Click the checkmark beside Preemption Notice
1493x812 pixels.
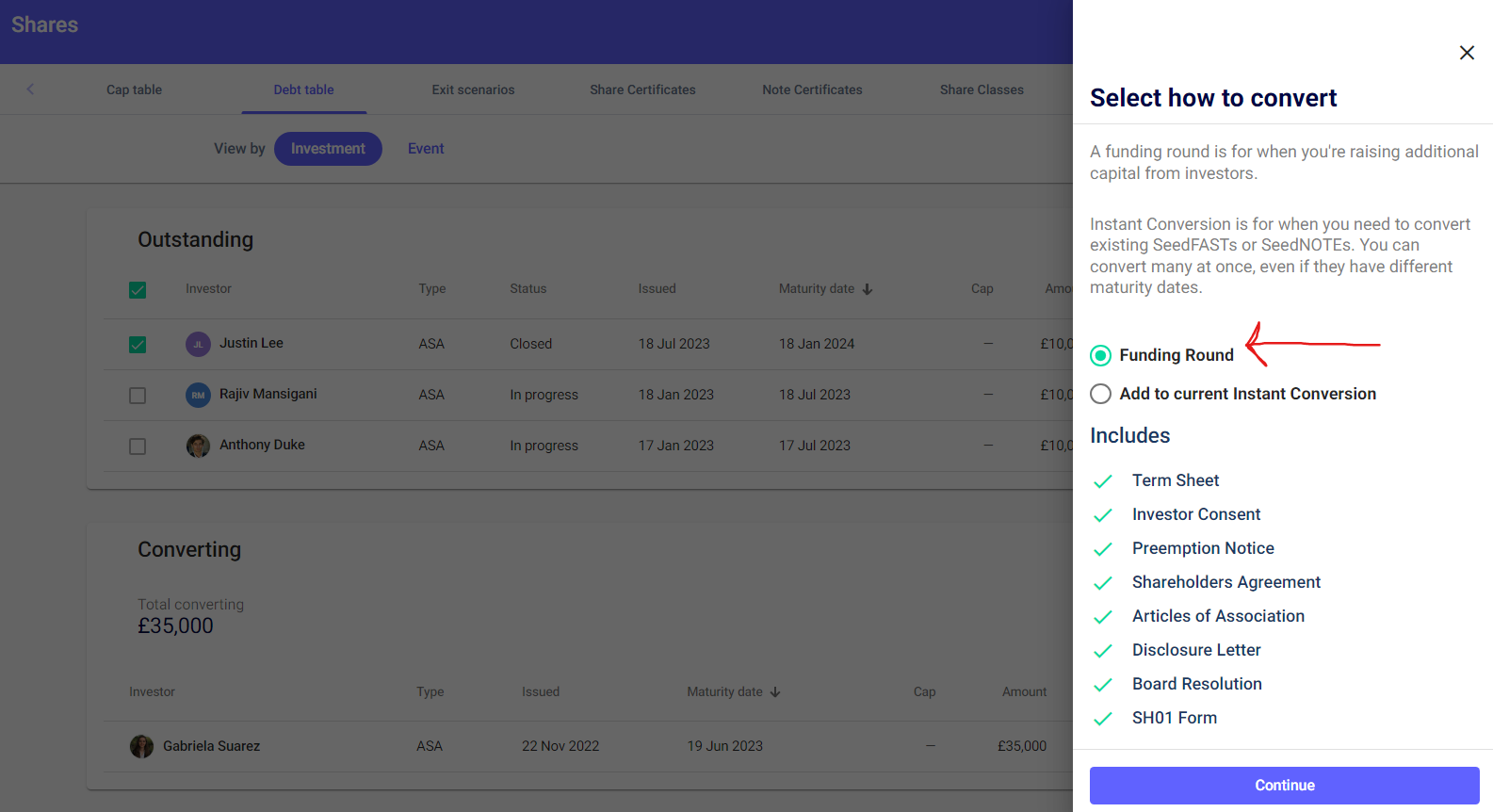pos(1103,549)
